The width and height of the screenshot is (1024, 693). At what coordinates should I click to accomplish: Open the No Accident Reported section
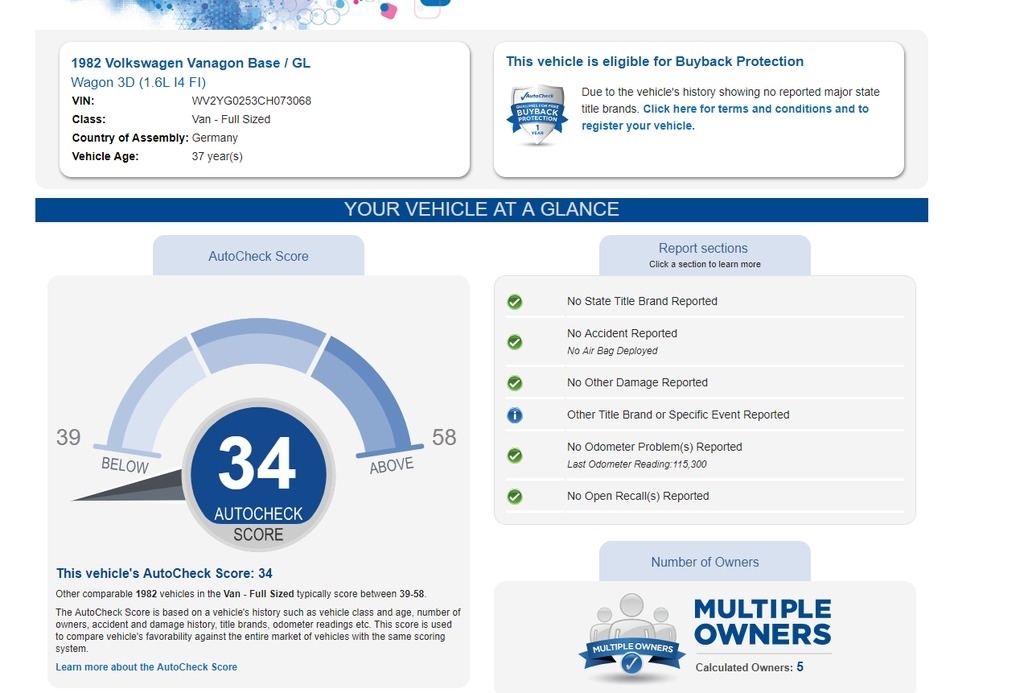622,334
